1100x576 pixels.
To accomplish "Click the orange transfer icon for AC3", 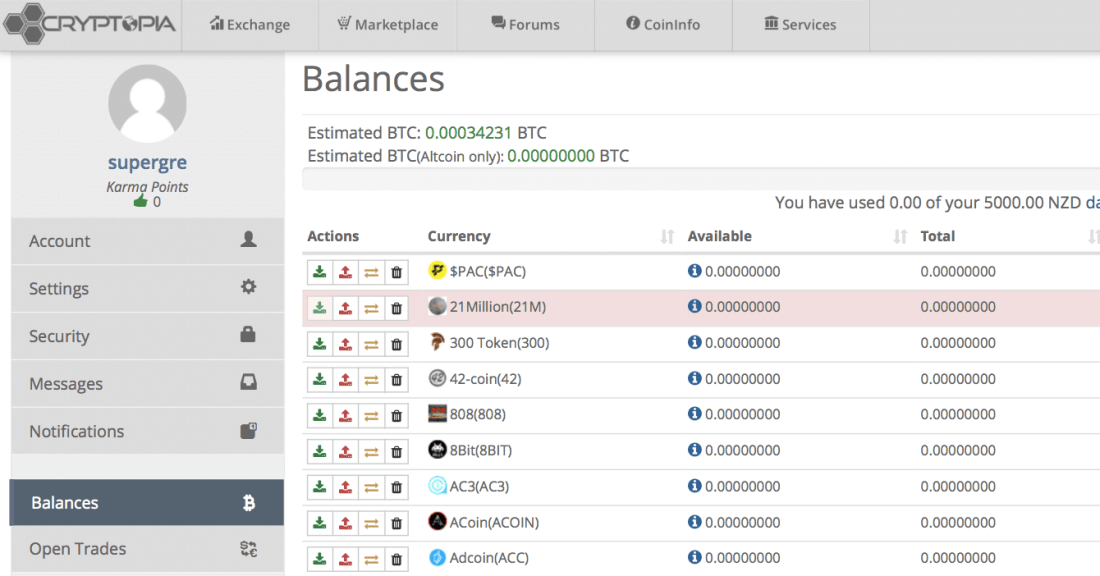I will click(371, 487).
